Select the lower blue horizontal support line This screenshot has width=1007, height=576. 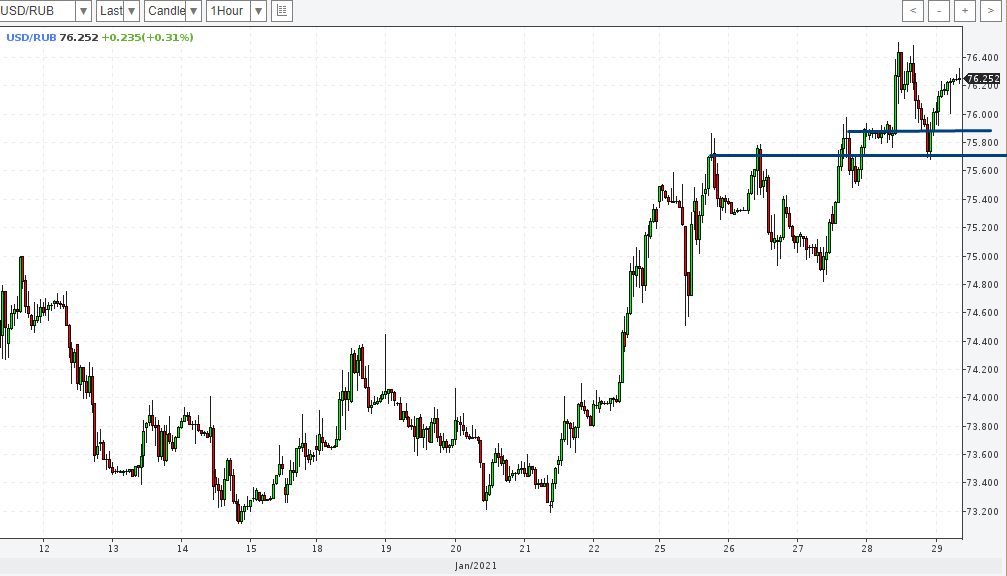(800, 155)
